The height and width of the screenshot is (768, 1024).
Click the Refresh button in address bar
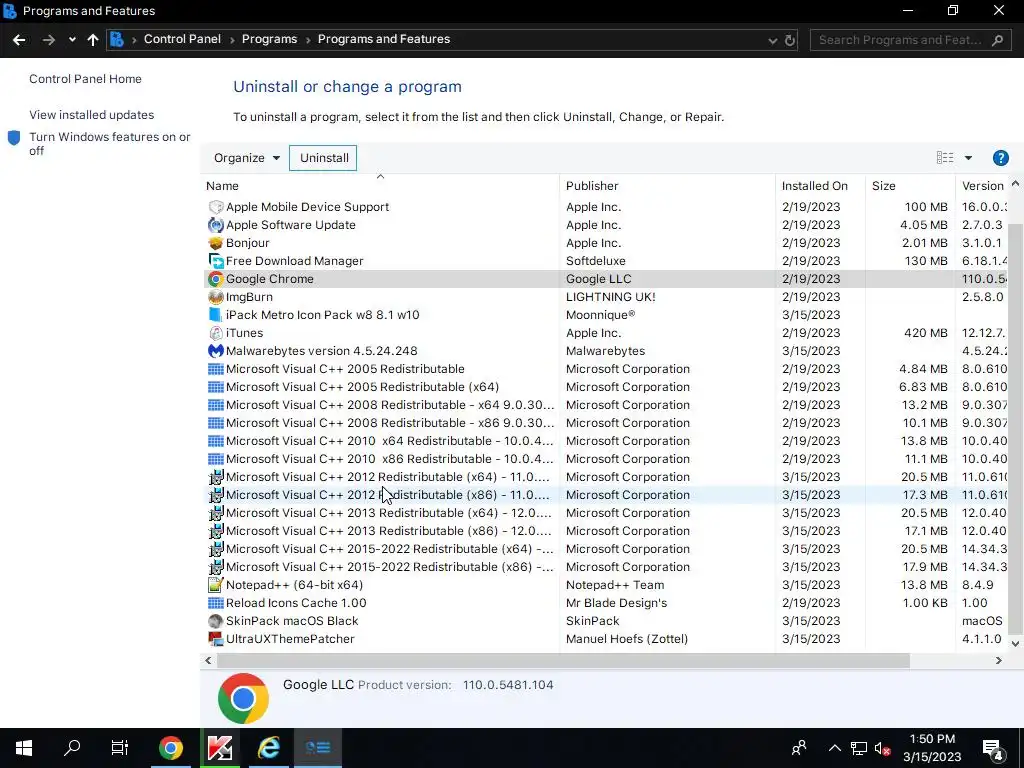tap(790, 40)
